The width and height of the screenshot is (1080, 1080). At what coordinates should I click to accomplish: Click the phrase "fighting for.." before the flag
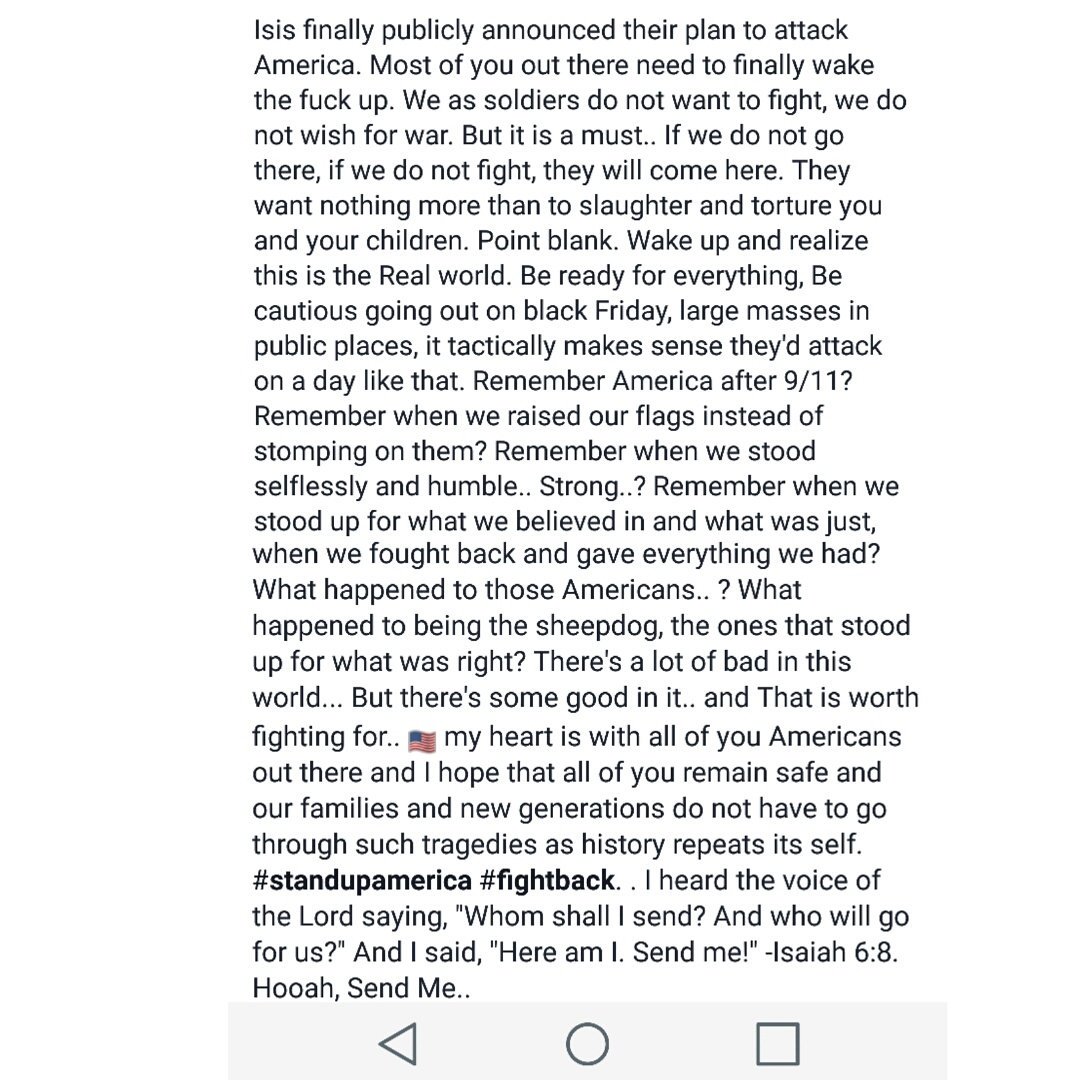326,737
